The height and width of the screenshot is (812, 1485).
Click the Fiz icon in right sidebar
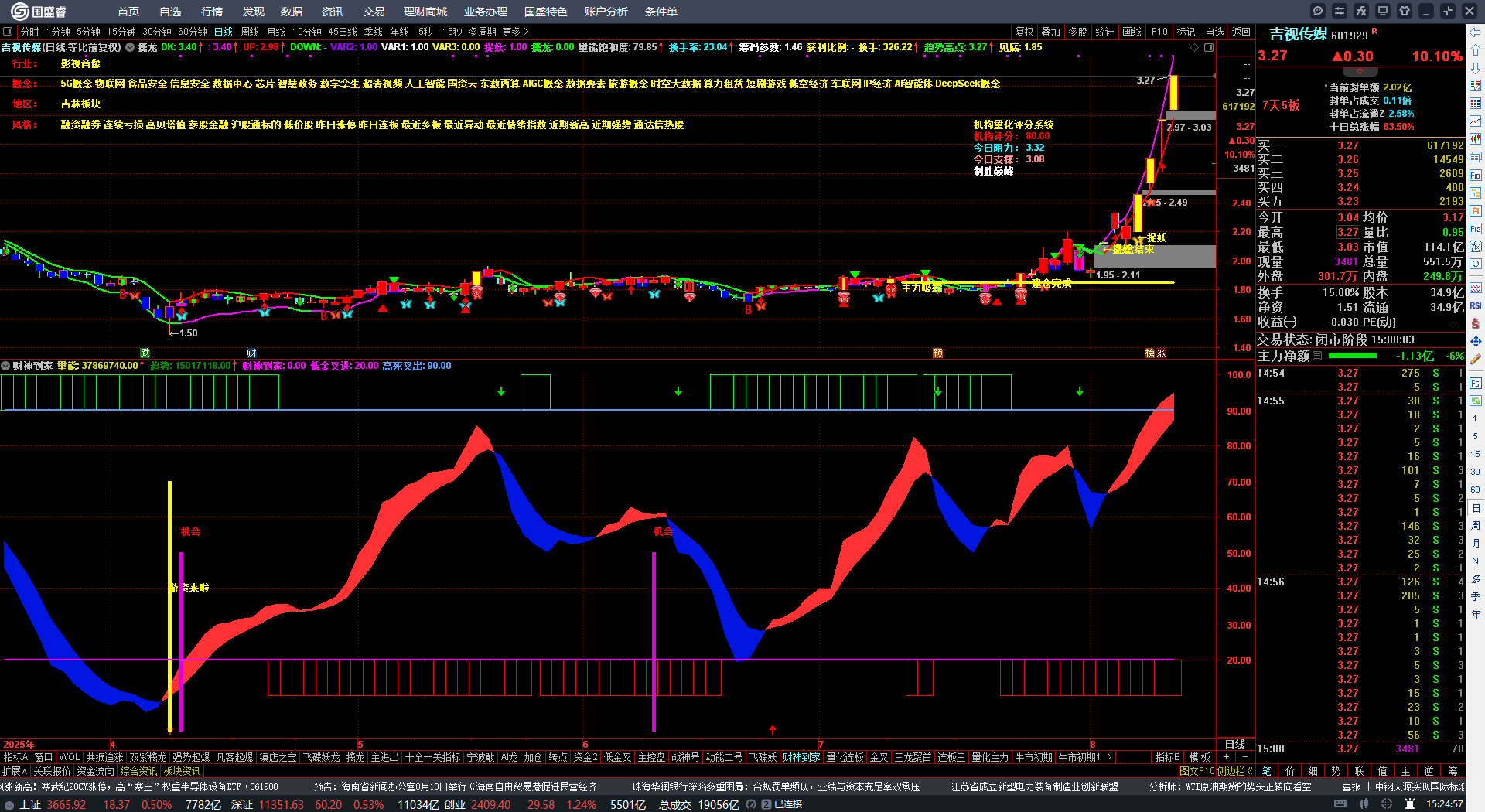(1476, 229)
